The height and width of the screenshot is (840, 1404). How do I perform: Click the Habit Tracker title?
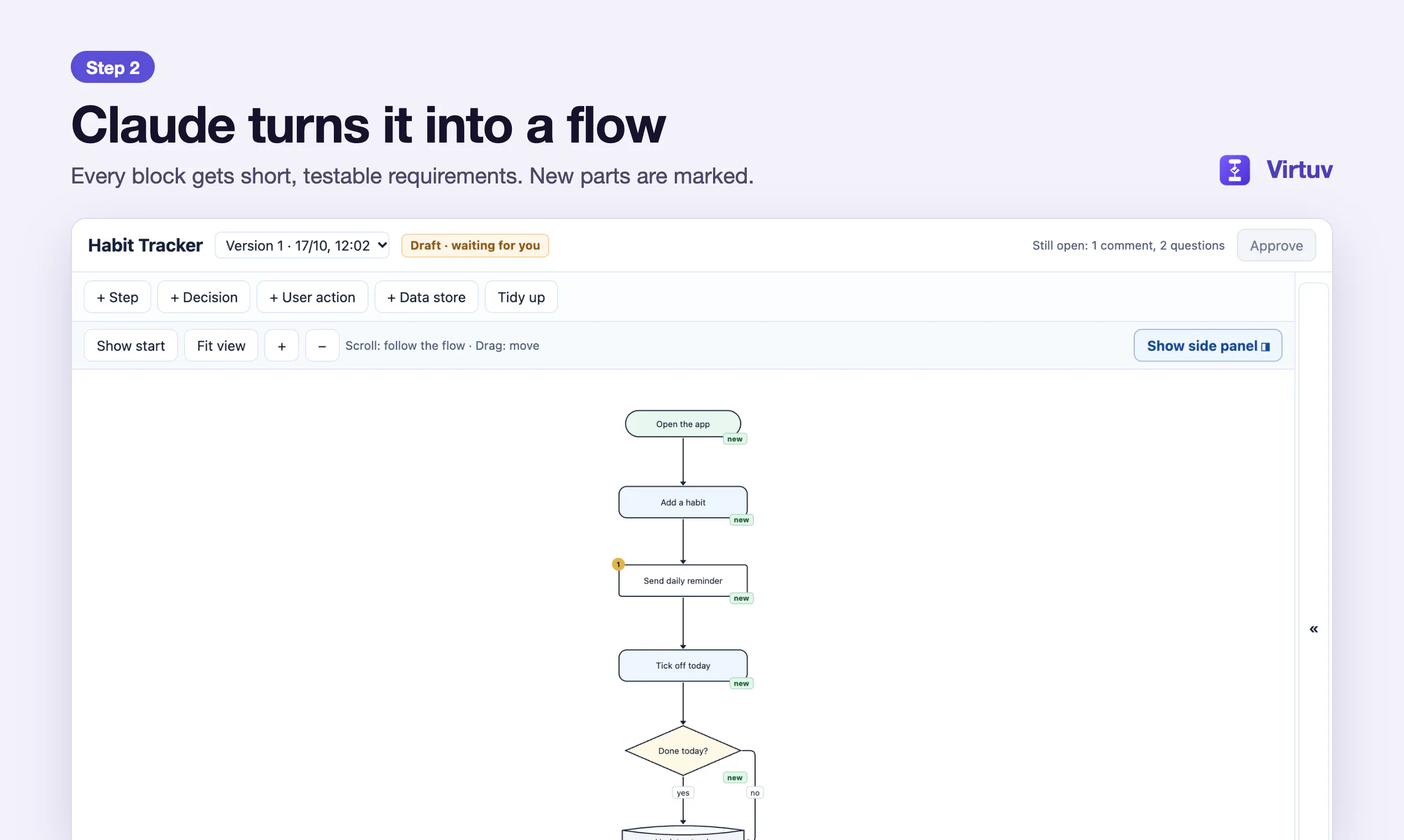click(145, 245)
